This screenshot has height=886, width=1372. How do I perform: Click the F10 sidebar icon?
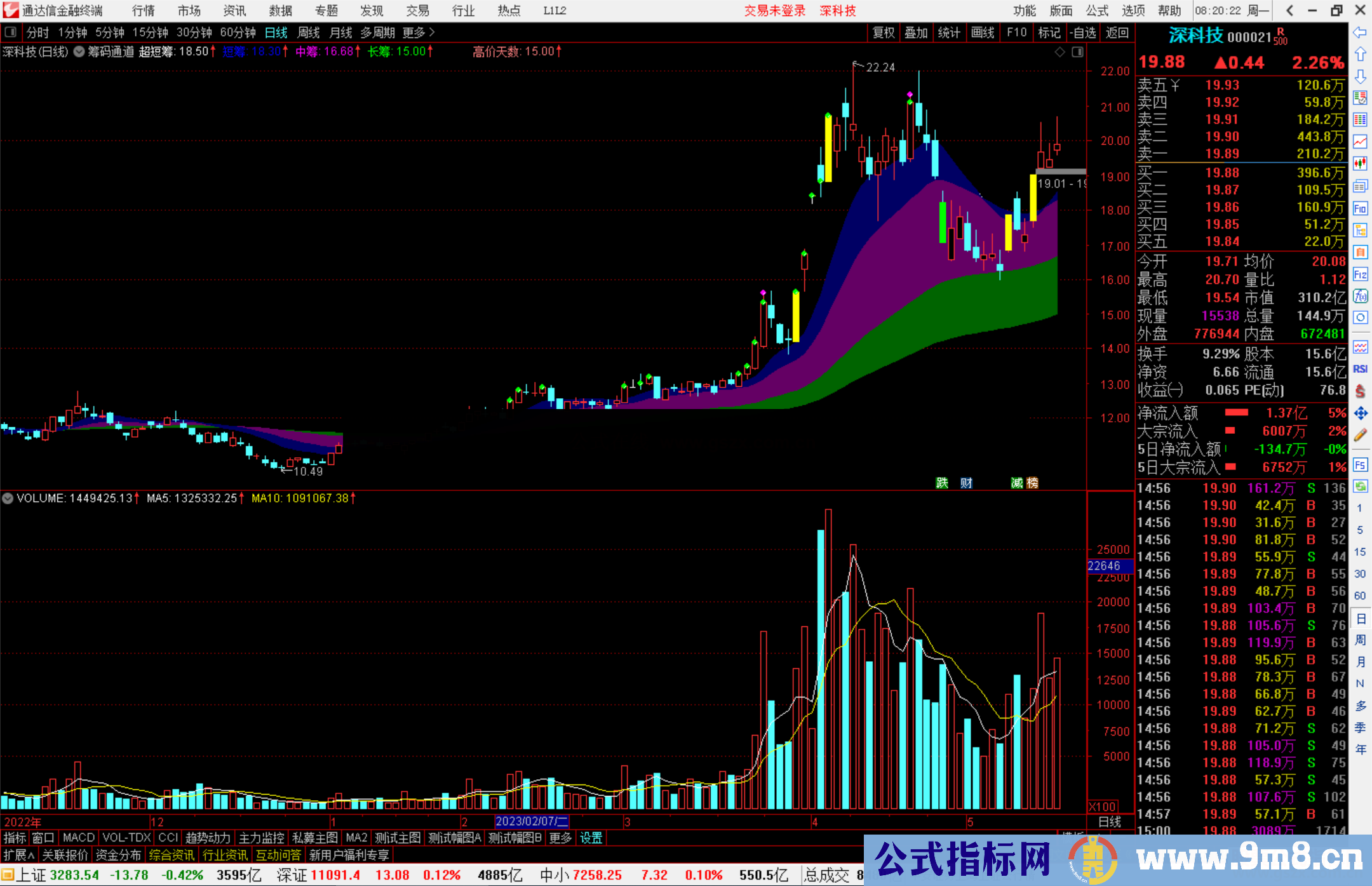(1360, 208)
